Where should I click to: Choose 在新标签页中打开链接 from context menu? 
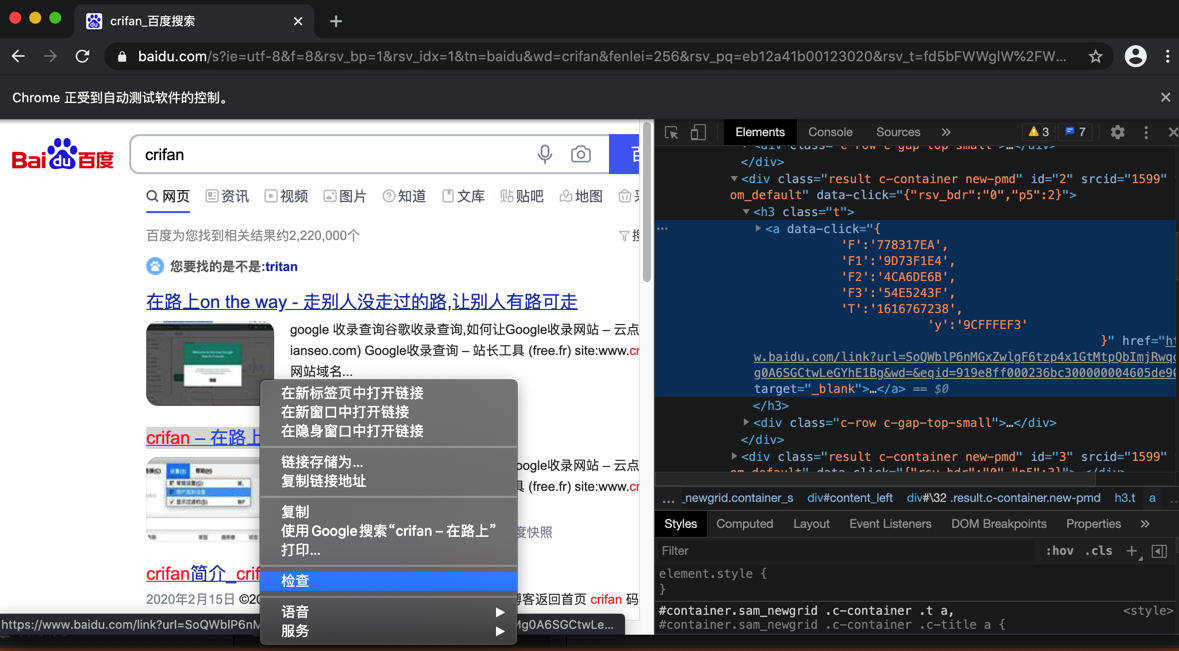388,393
